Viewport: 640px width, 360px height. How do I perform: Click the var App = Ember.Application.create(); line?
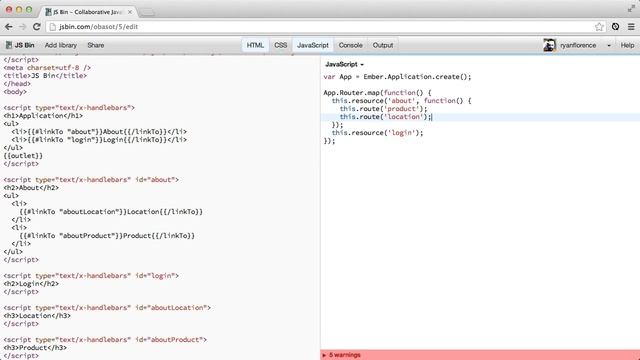pyautogui.click(x=397, y=77)
